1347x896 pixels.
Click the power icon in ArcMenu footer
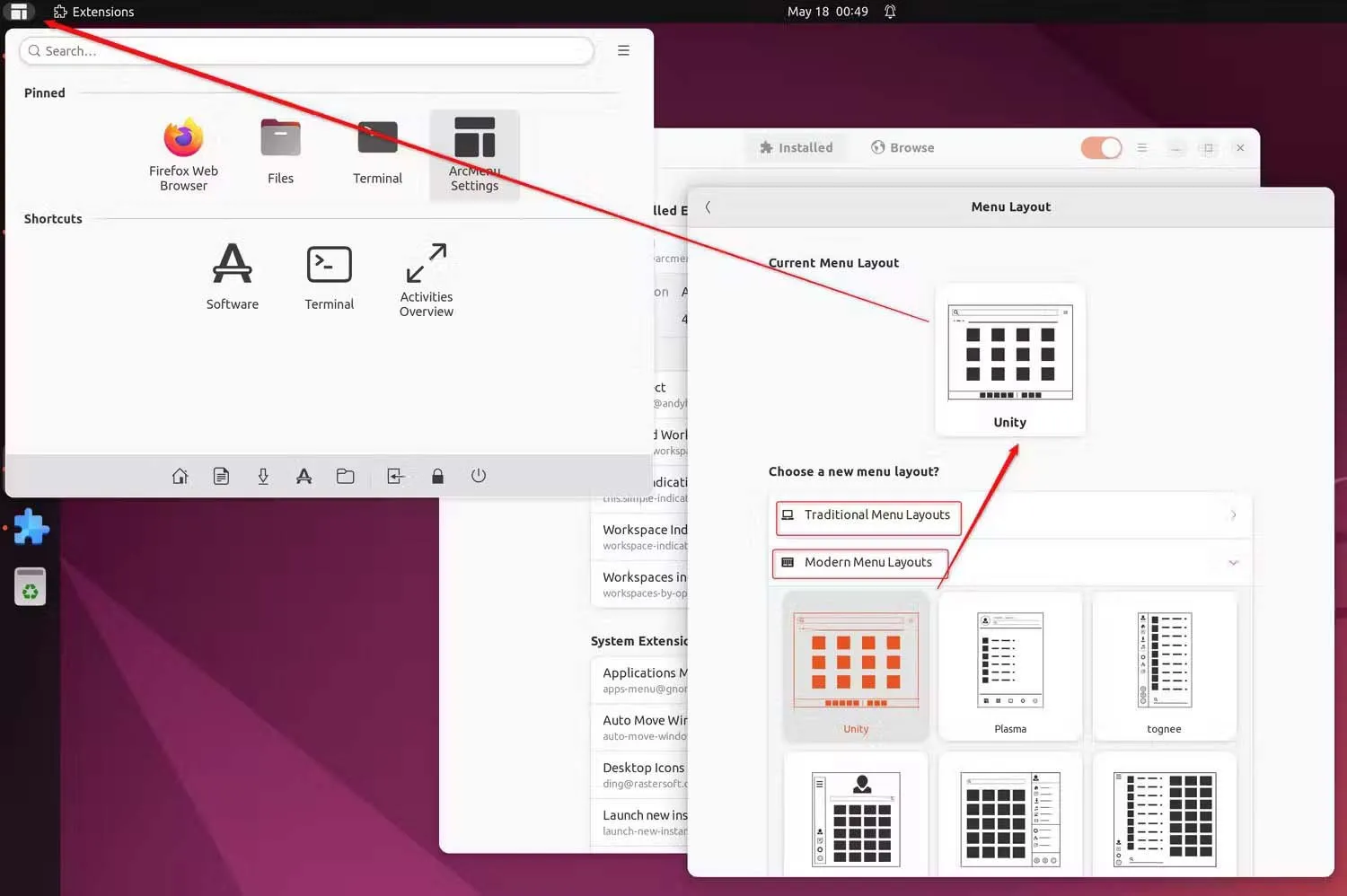tap(479, 476)
